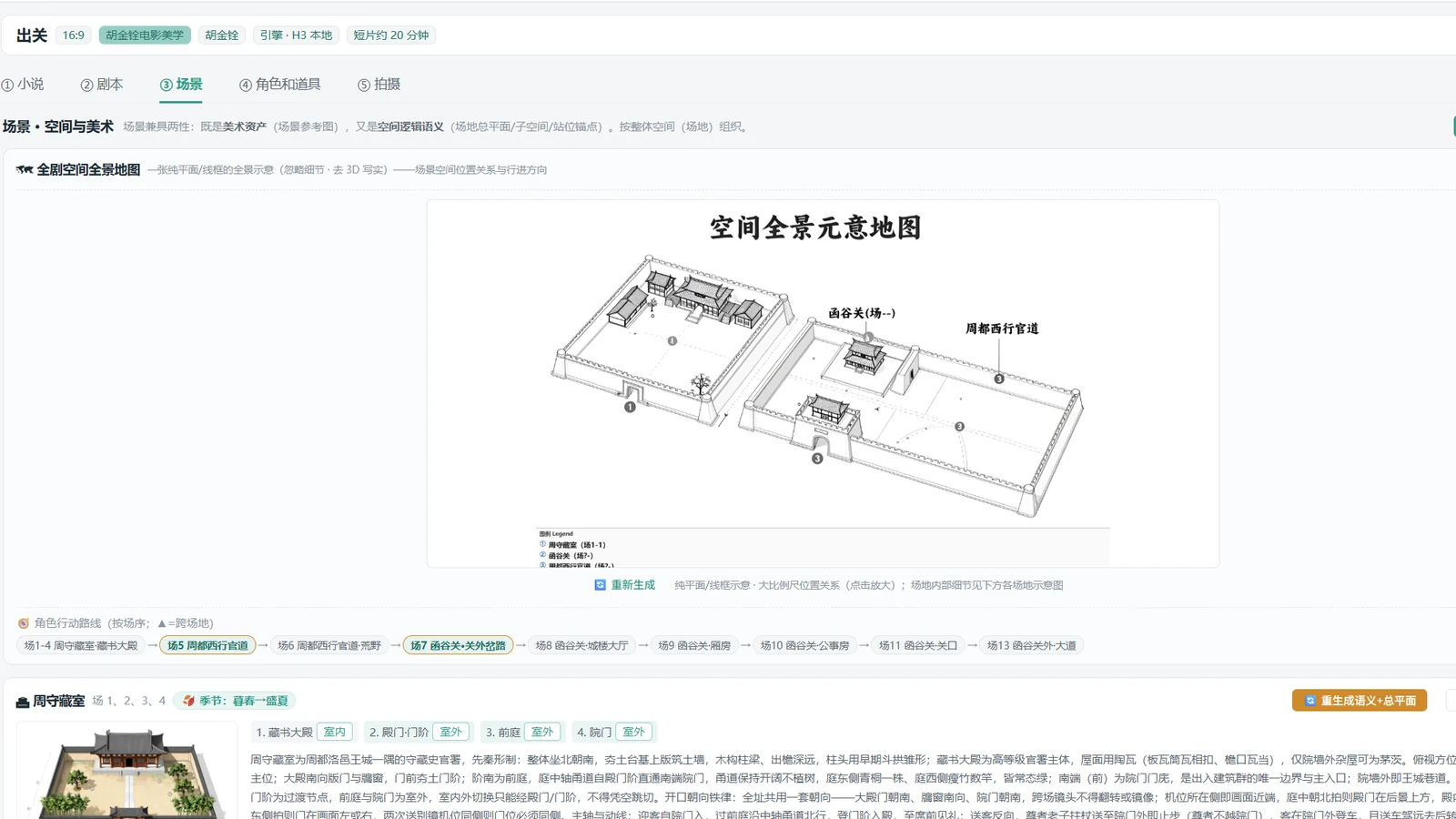1456x819 pixels.
Task: Click the 16:9 aspect ratio tag
Action: (74, 35)
